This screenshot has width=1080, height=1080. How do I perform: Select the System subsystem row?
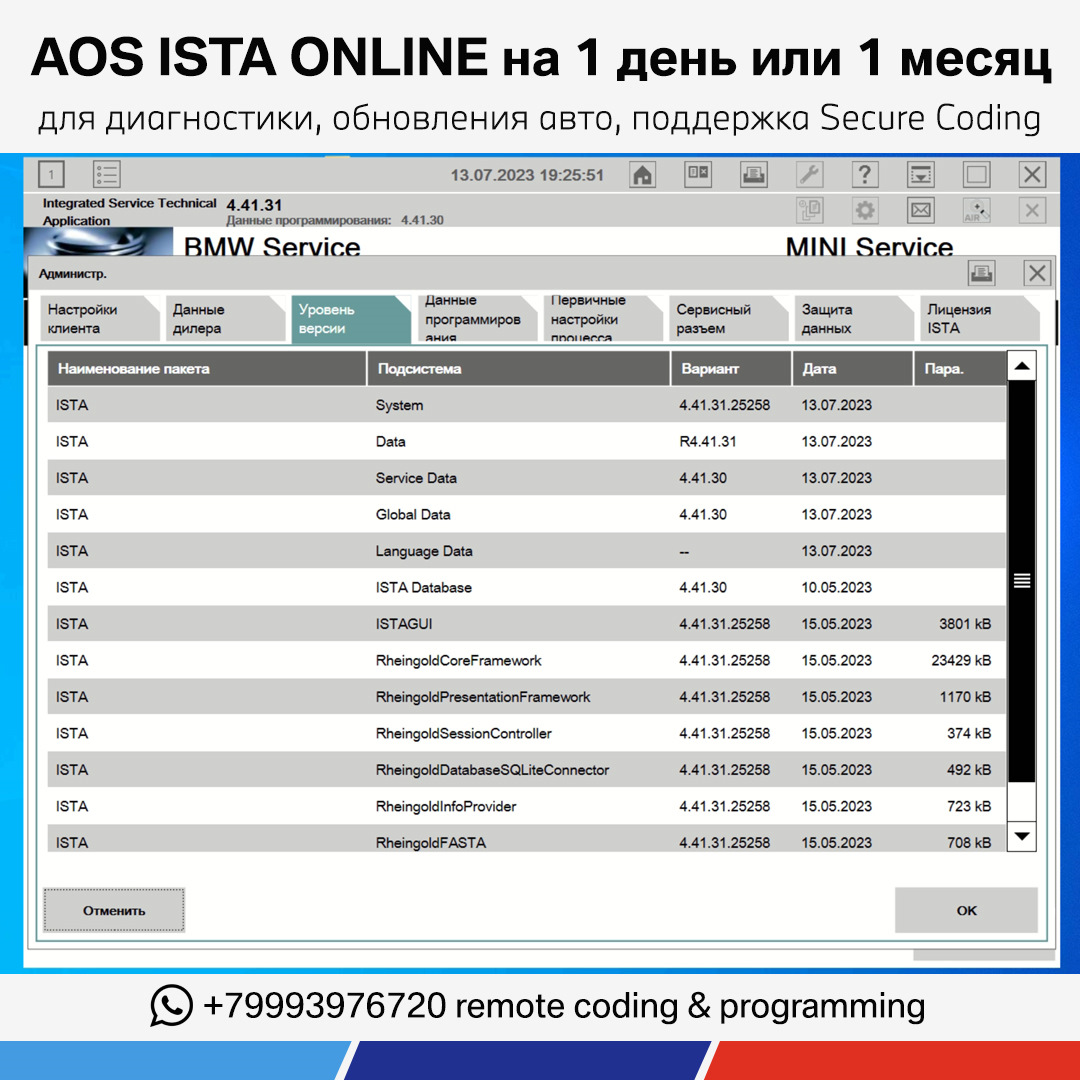[526, 405]
